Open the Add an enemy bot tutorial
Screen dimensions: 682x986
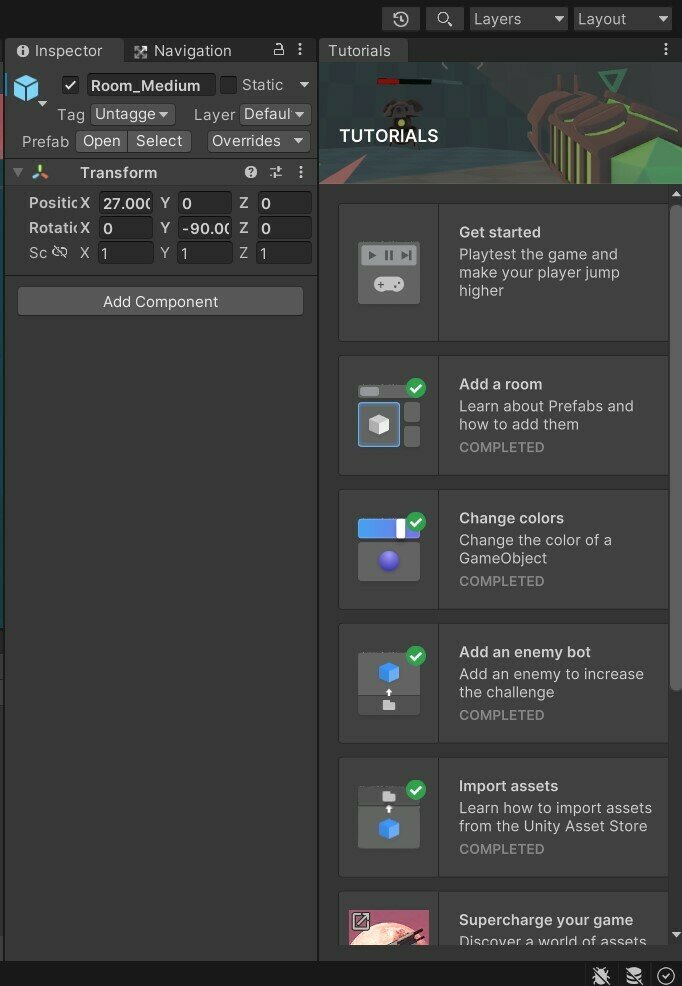point(503,683)
